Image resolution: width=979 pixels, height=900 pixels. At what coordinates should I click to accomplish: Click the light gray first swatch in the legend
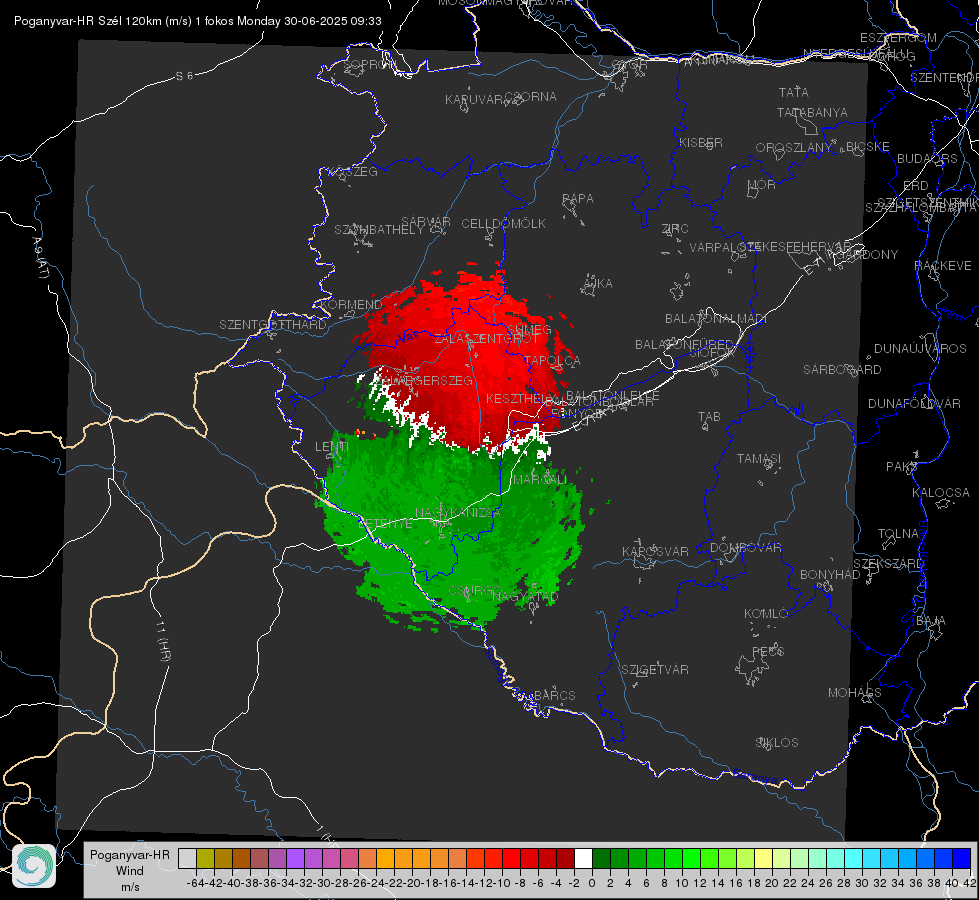pyautogui.click(x=187, y=858)
